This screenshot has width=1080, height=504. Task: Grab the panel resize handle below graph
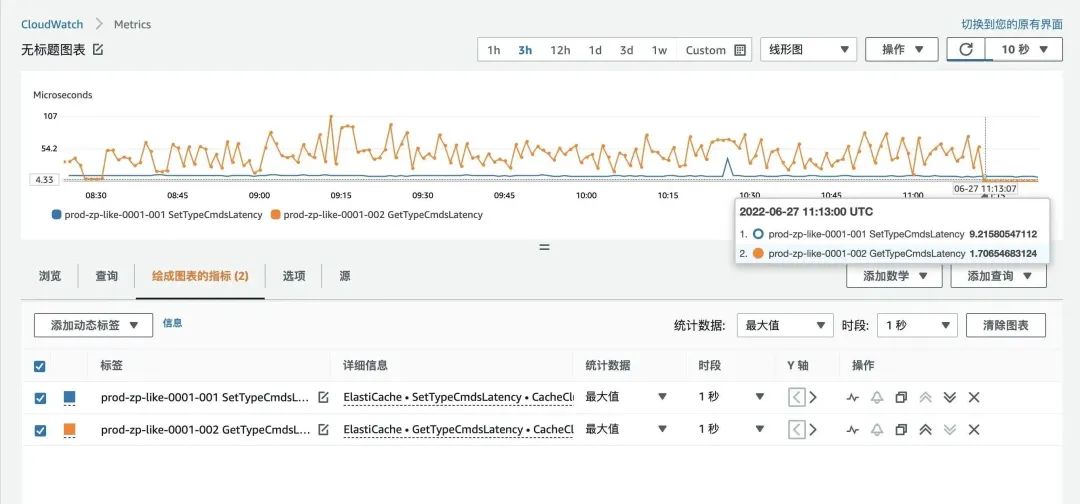pos(544,246)
